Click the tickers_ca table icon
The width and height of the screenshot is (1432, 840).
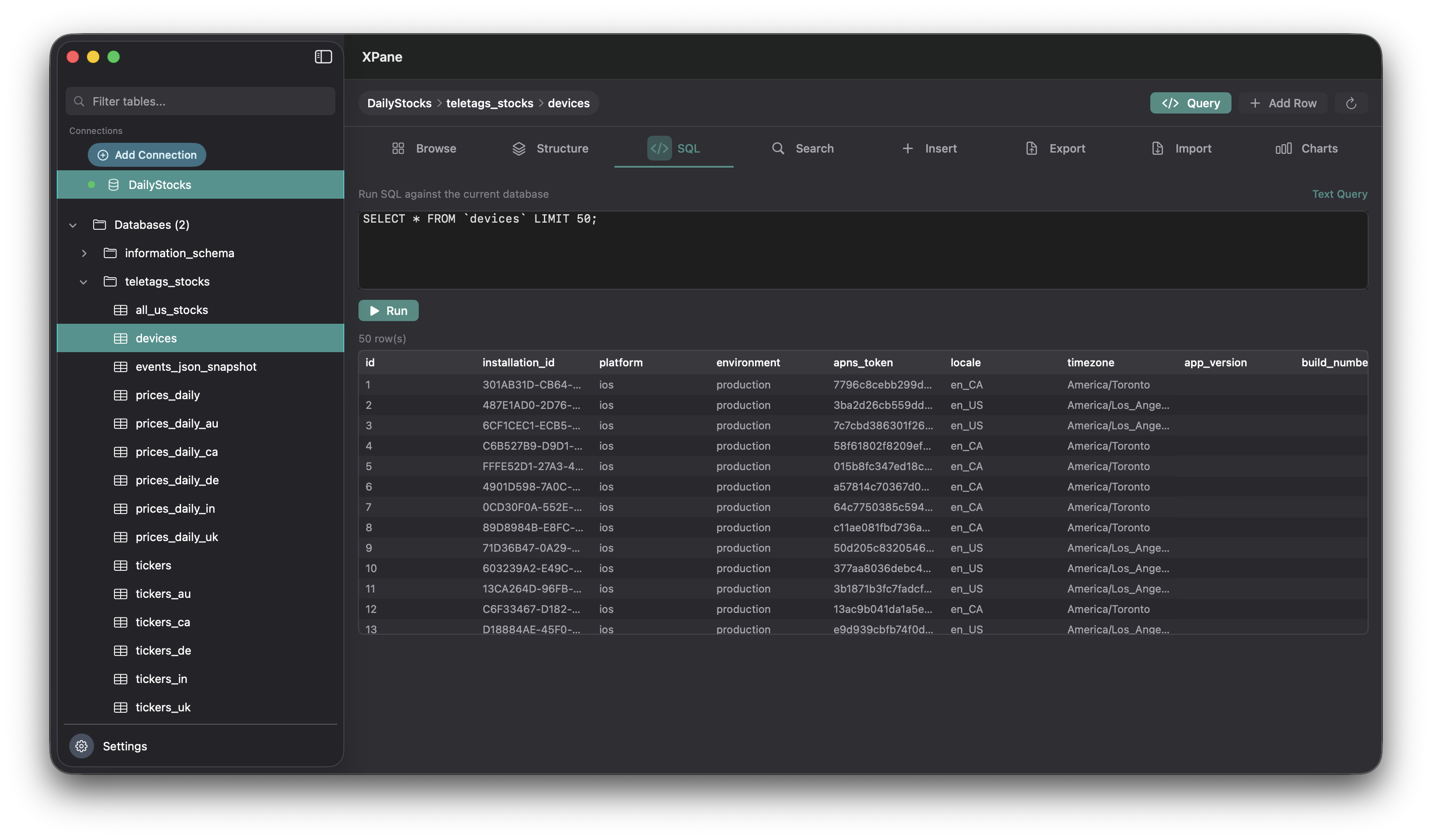121,623
